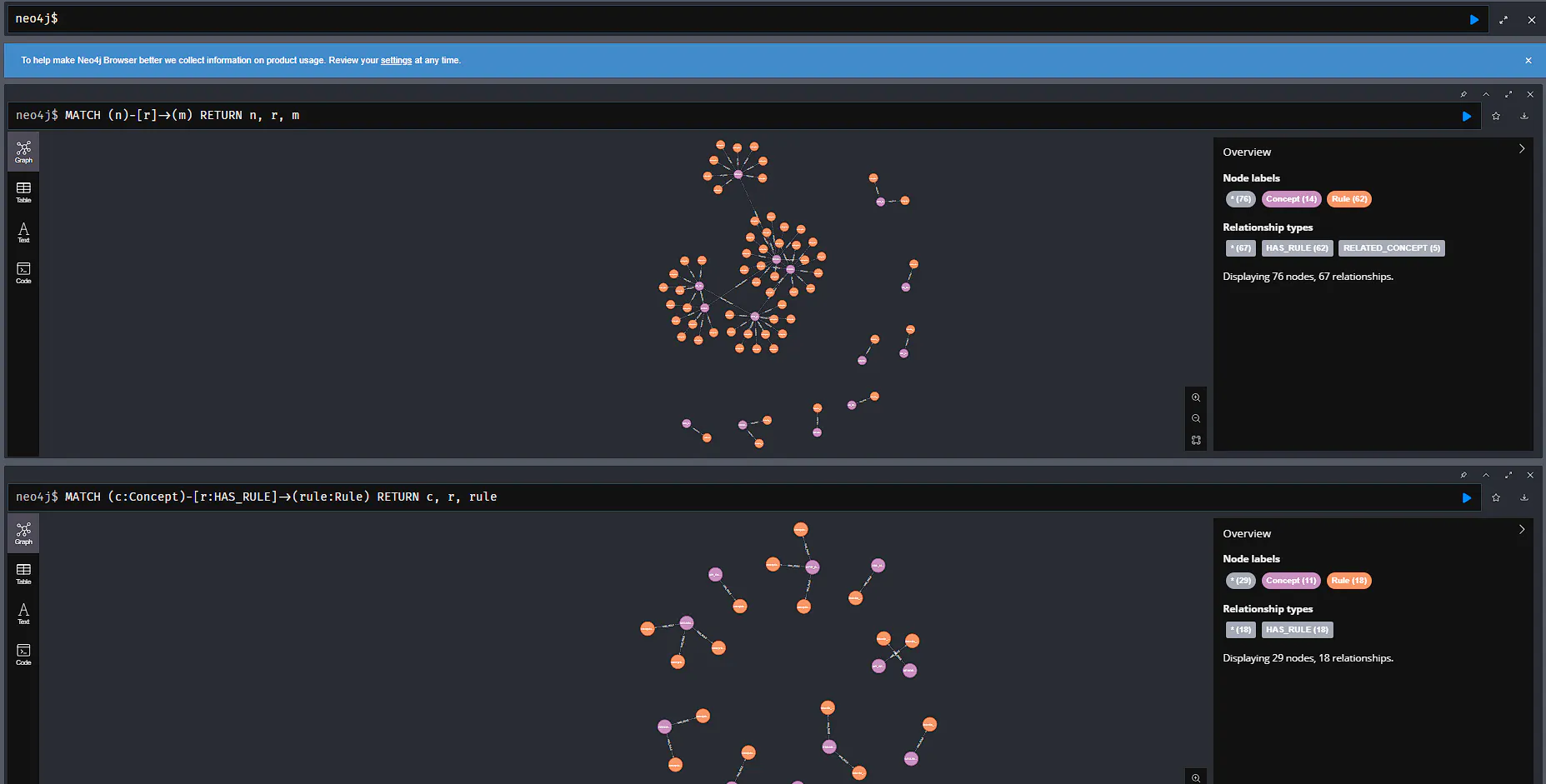1546x784 pixels.
Task: Select Graph view in second frame
Action: [x=23, y=534]
